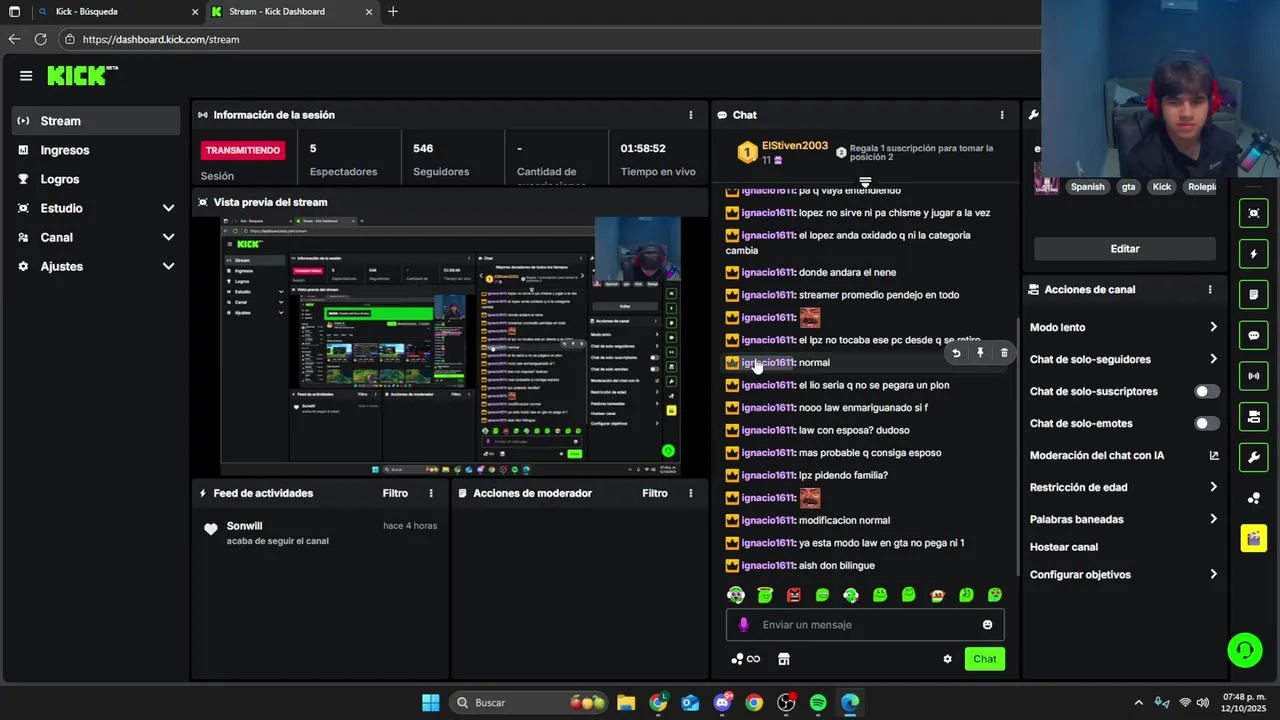The width and height of the screenshot is (1280, 720).
Task: Click the purple microphone icon in the message box
Action: click(x=743, y=624)
